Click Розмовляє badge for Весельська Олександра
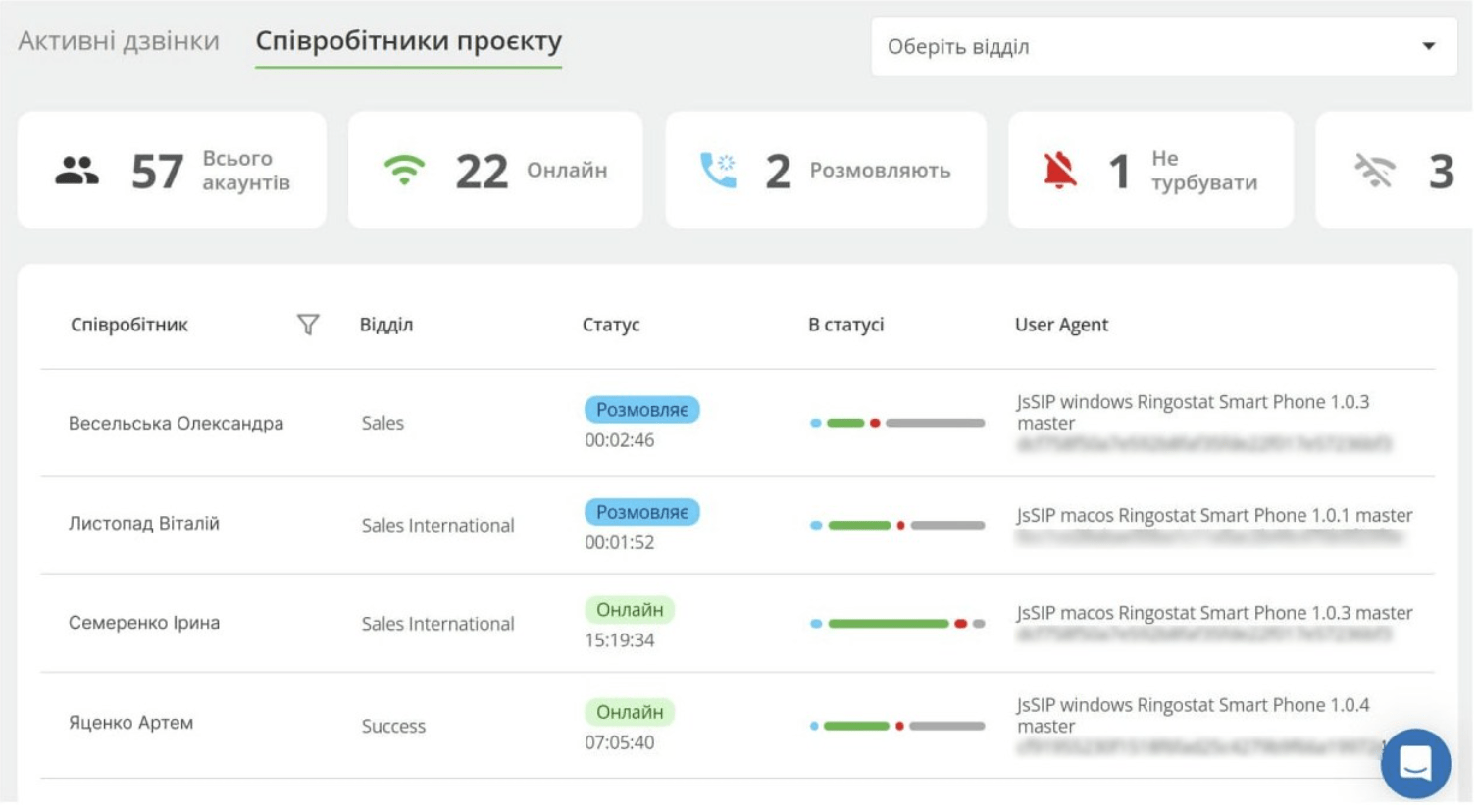This screenshot has height=812, width=1477. tap(642, 410)
